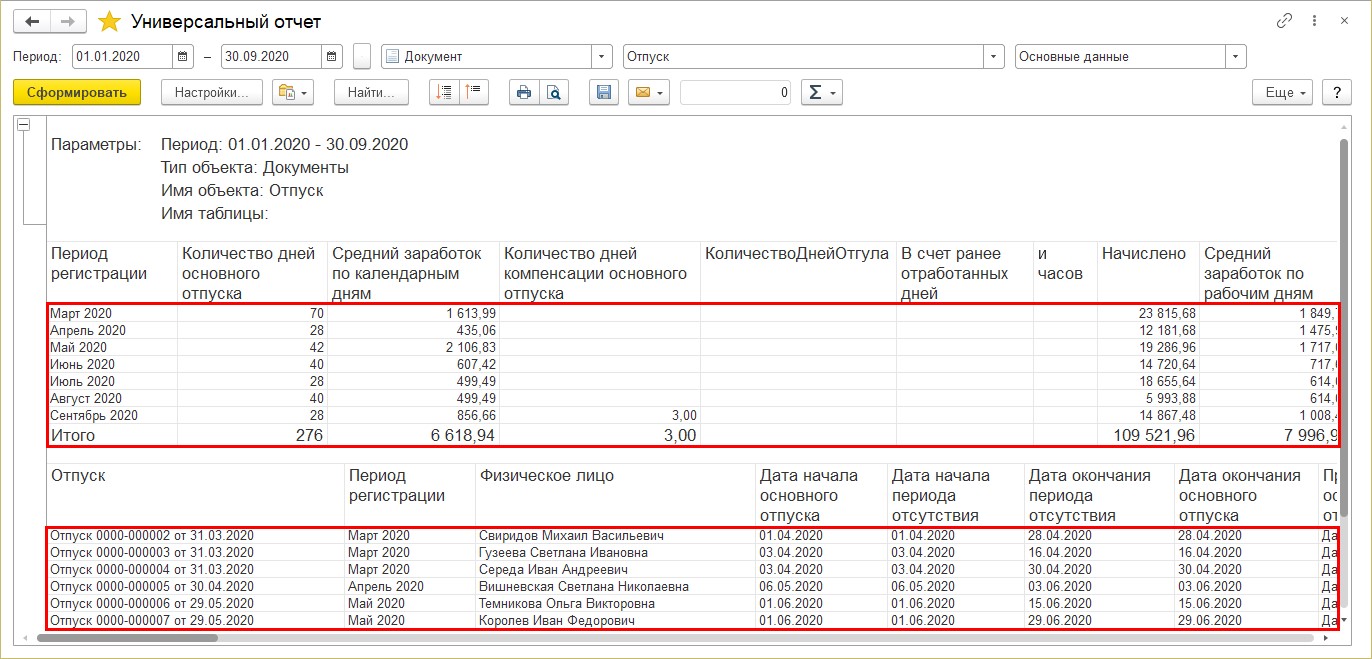
Task: Open calendar for start date 01.01.2020
Action: (x=183, y=57)
